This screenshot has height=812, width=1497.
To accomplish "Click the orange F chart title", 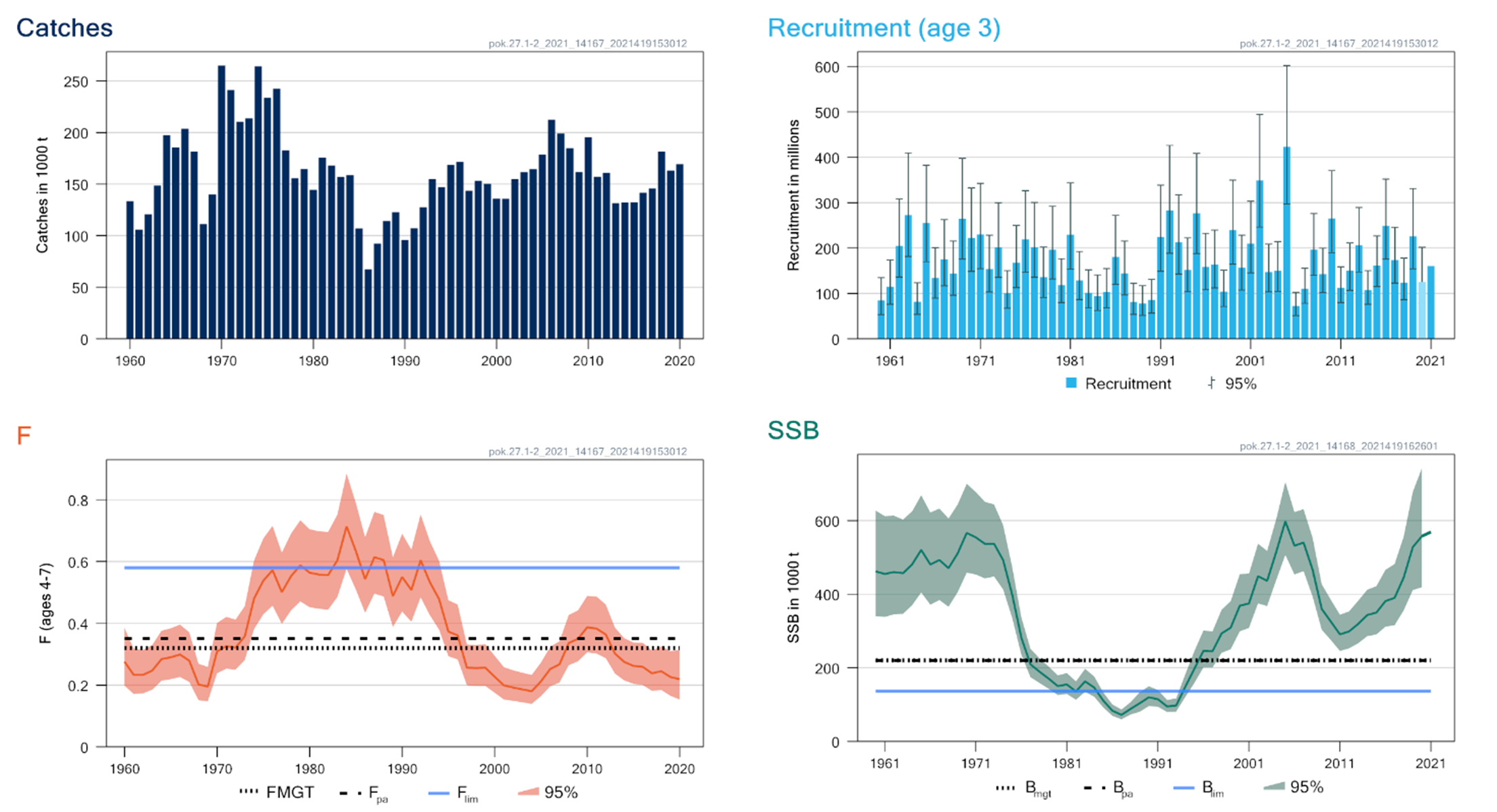I will pos(24,435).
